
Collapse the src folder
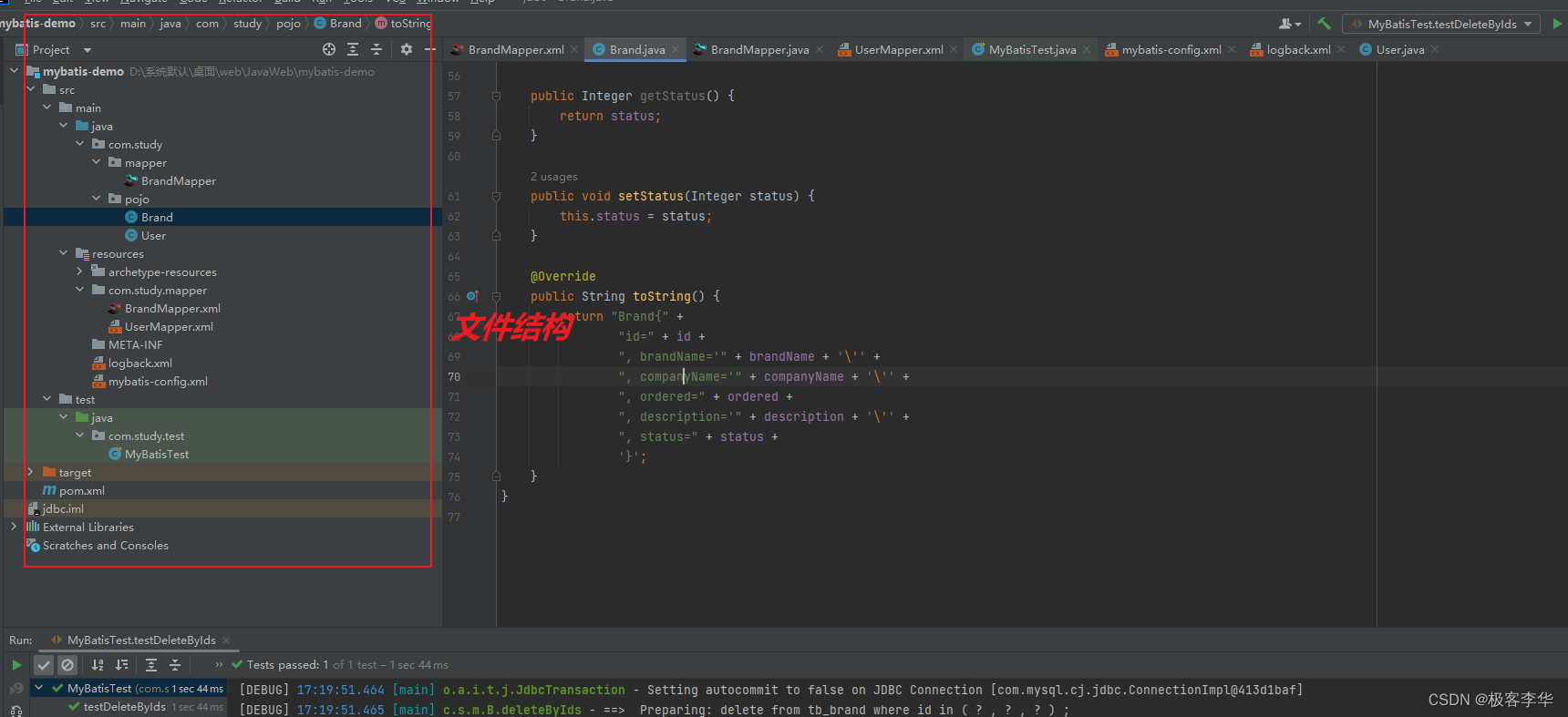(30, 88)
